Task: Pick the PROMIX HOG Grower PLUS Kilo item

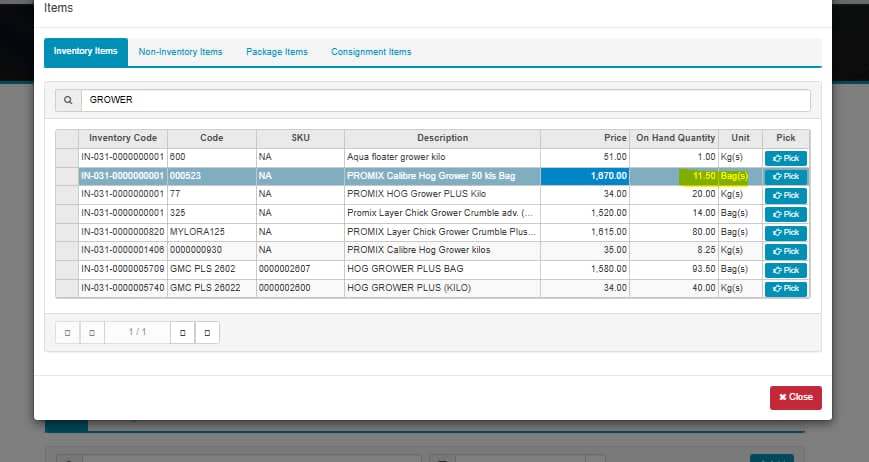Action: click(x=785, y=195)
